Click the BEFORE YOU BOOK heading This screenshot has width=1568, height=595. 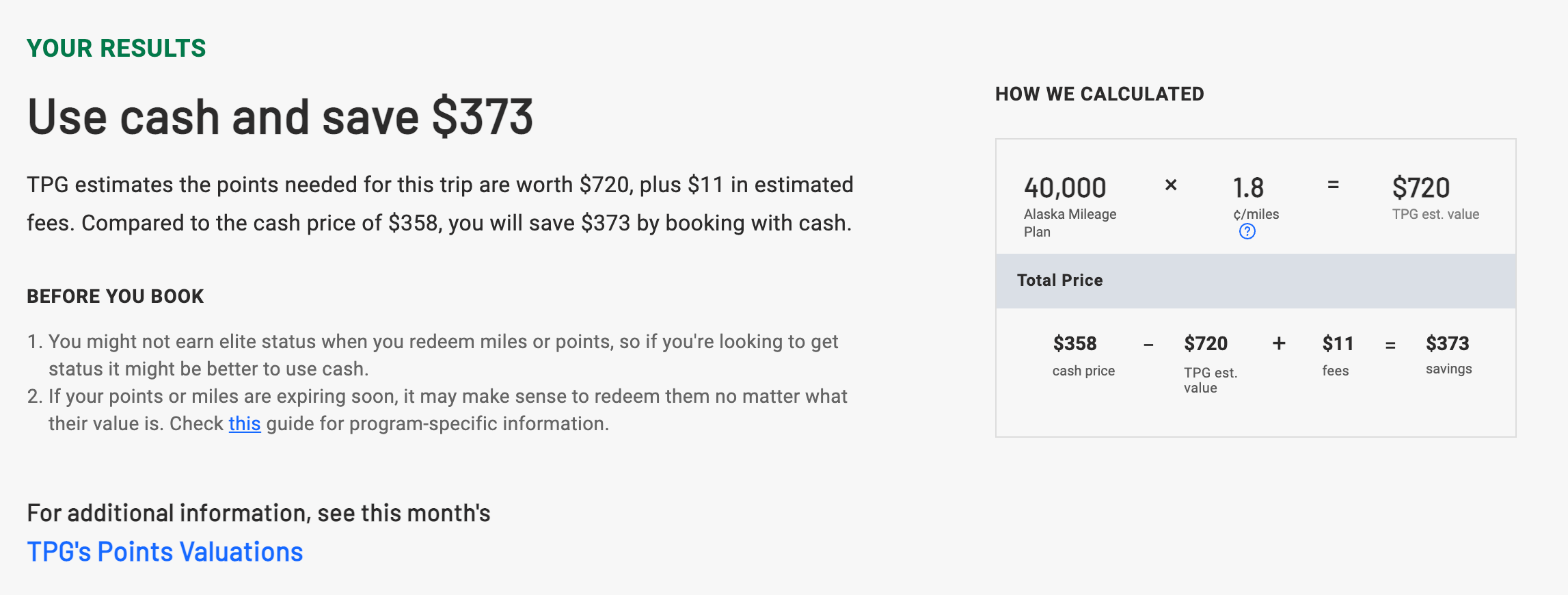(116, 297)
